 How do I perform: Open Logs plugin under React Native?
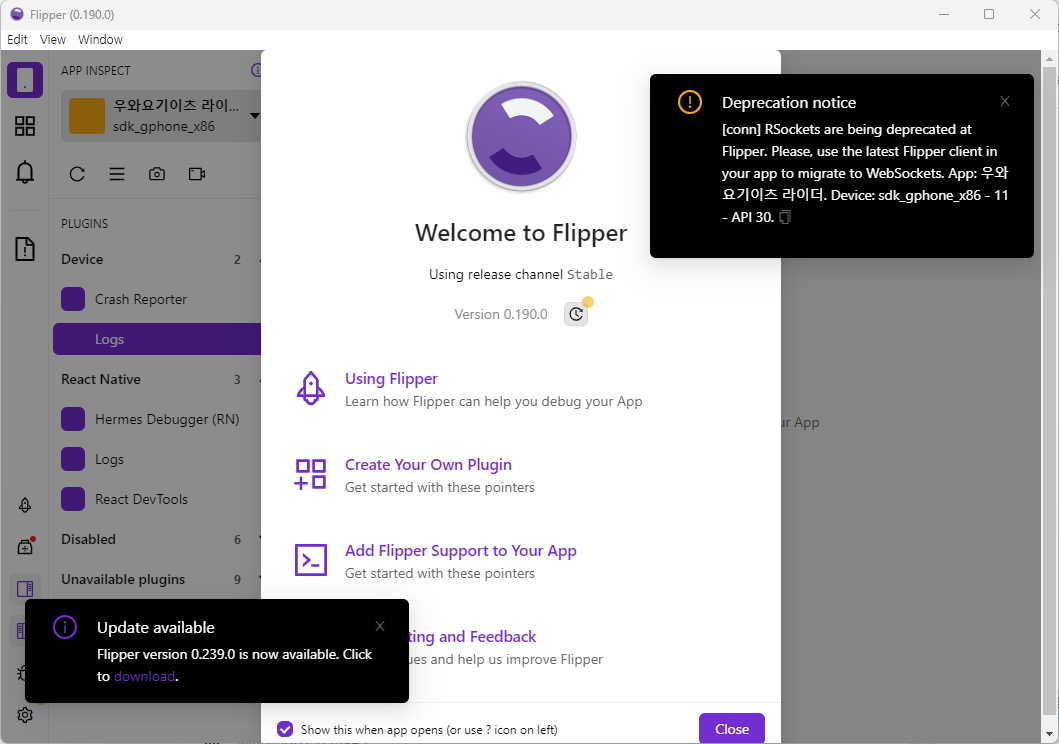(x=157, y=459)
